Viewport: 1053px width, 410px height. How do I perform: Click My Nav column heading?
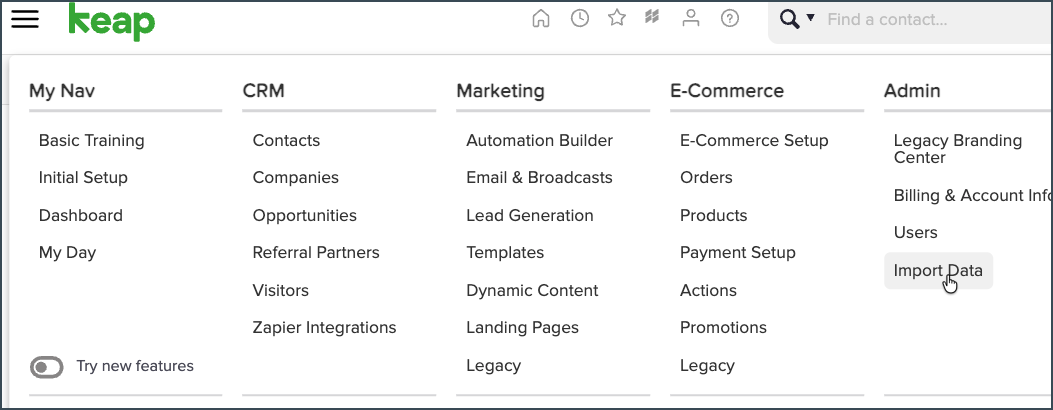tap(62, 91)
